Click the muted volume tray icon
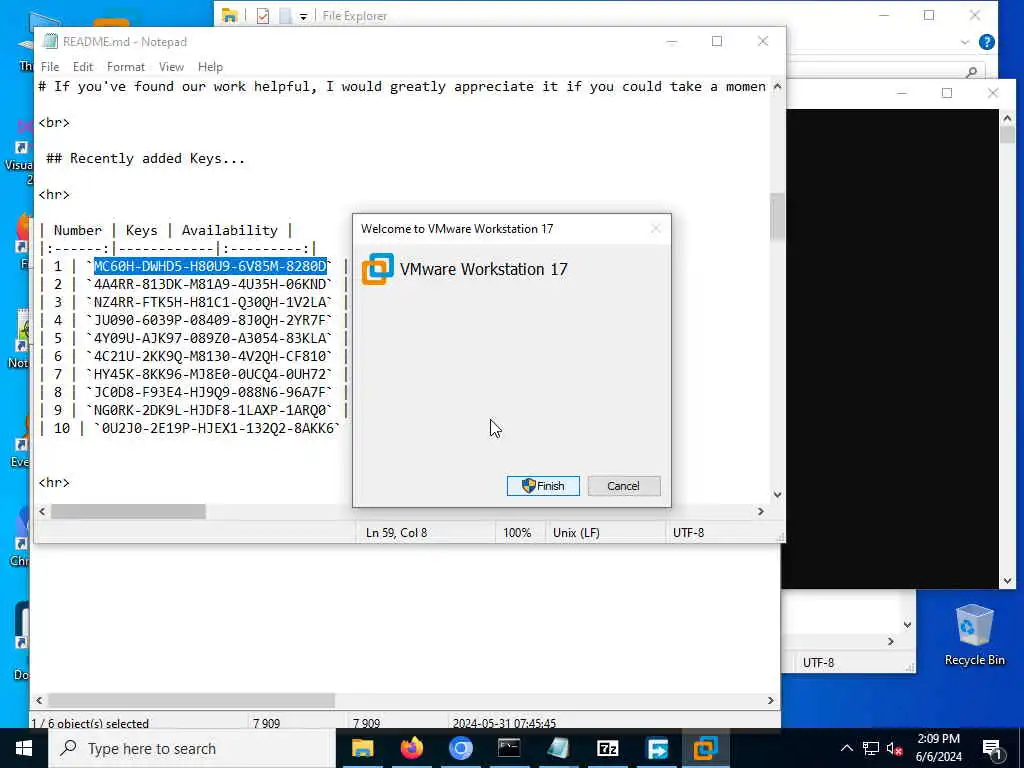This screenshot has width=1024, height=768. (x=894, y=748)
